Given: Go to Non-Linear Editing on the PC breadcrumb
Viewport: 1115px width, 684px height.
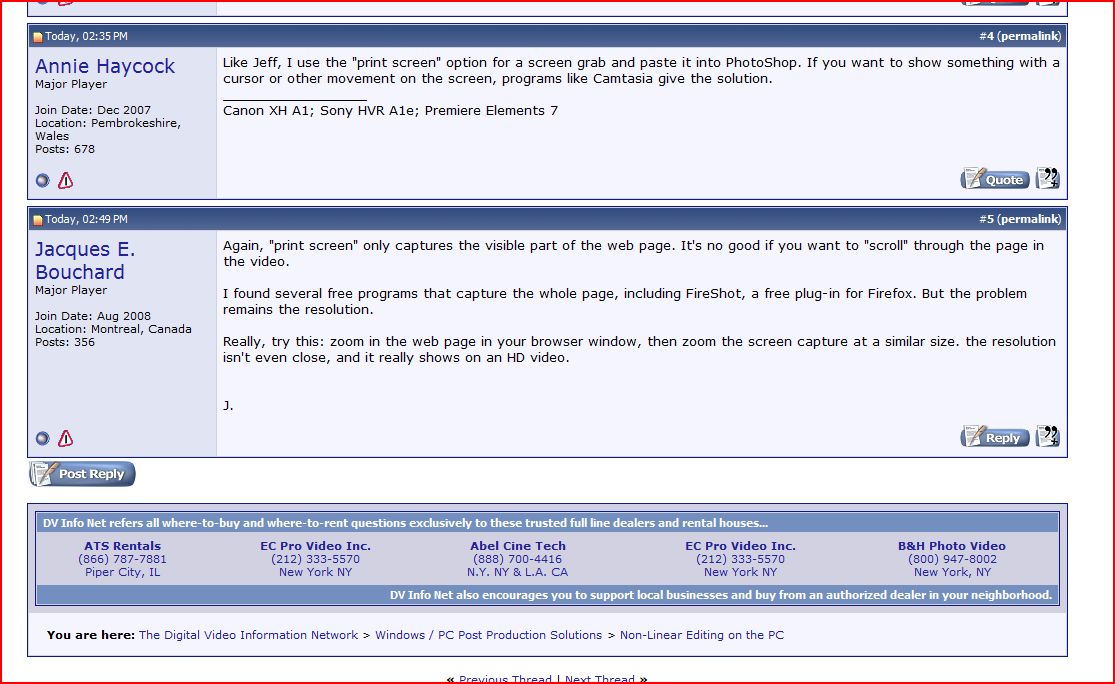Looking at the screenshot, I should [x=701, y=635].
